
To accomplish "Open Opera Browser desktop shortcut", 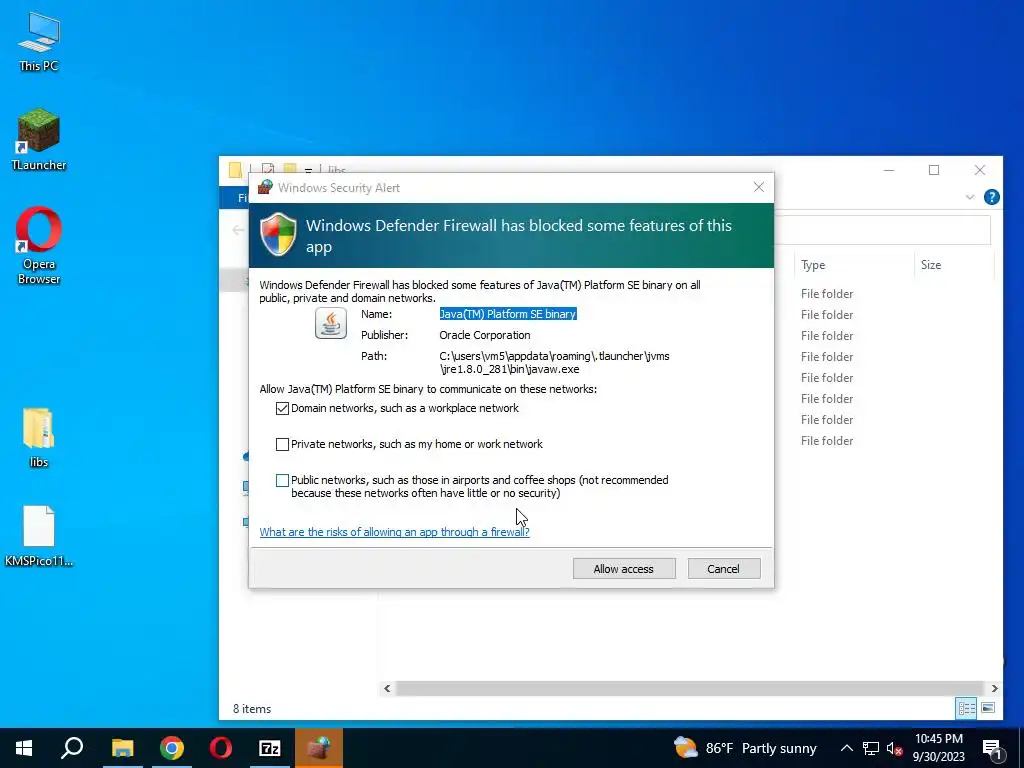I will point(39,246).
